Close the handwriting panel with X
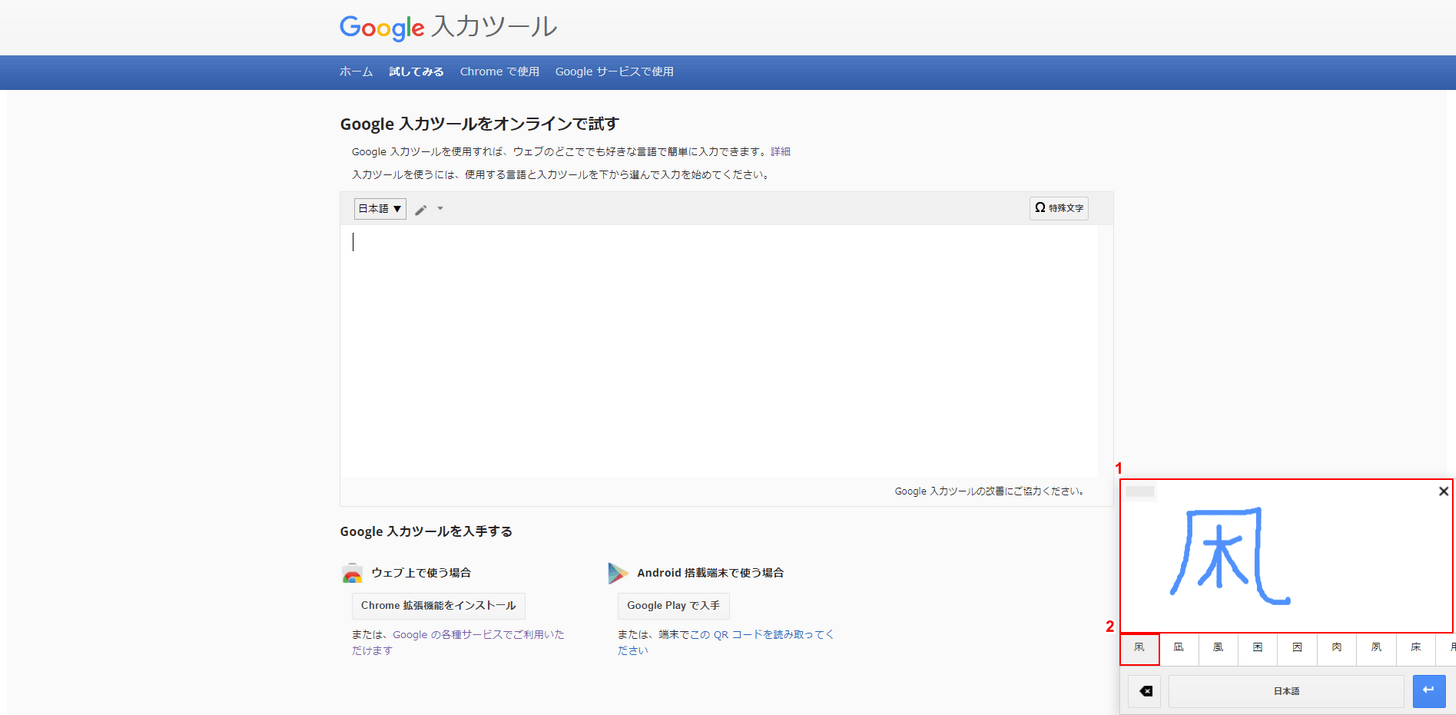Viewport: 1456px width, 715px height. [1443, 491]
